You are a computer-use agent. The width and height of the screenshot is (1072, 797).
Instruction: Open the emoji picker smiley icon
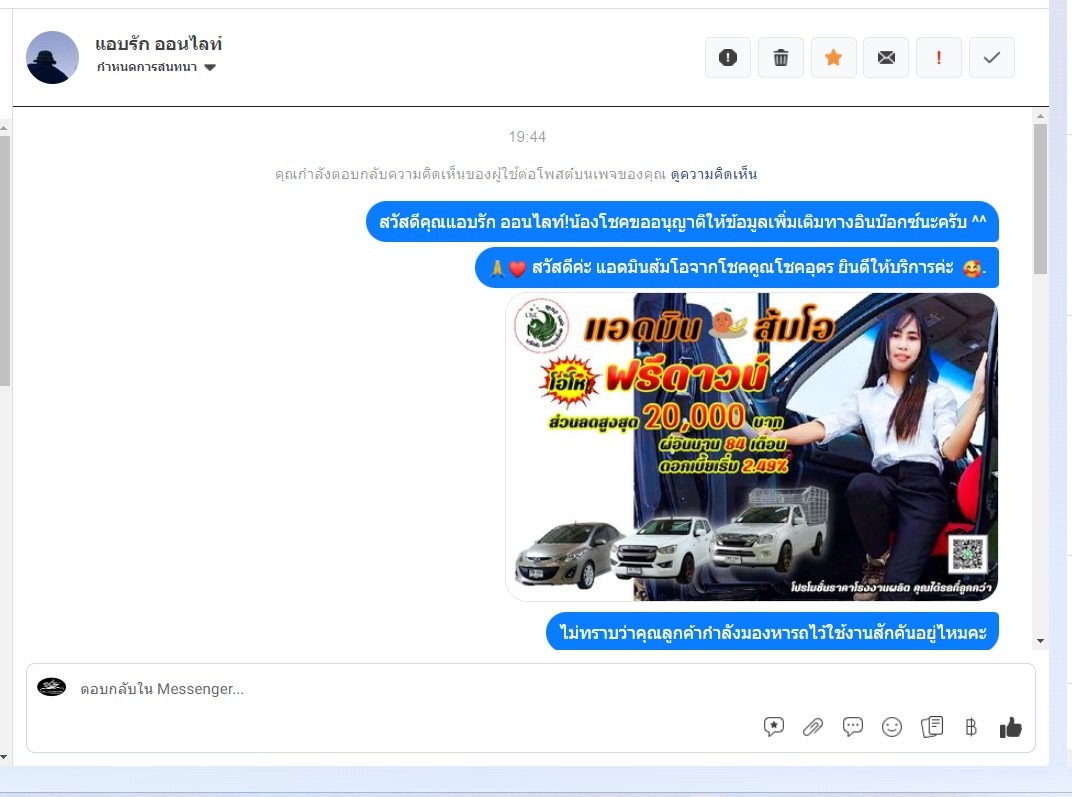[x=892, y=727]
